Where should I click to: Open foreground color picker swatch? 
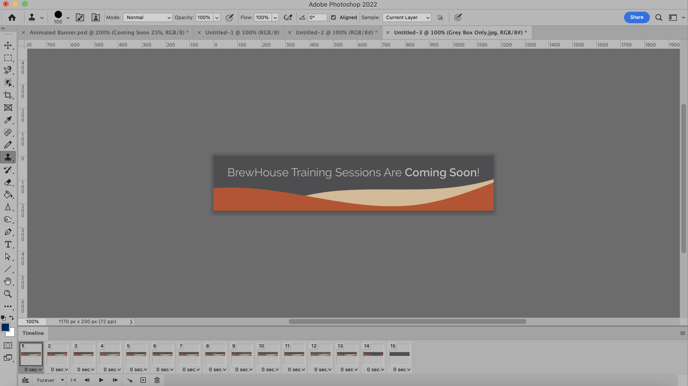pos(5,327)
